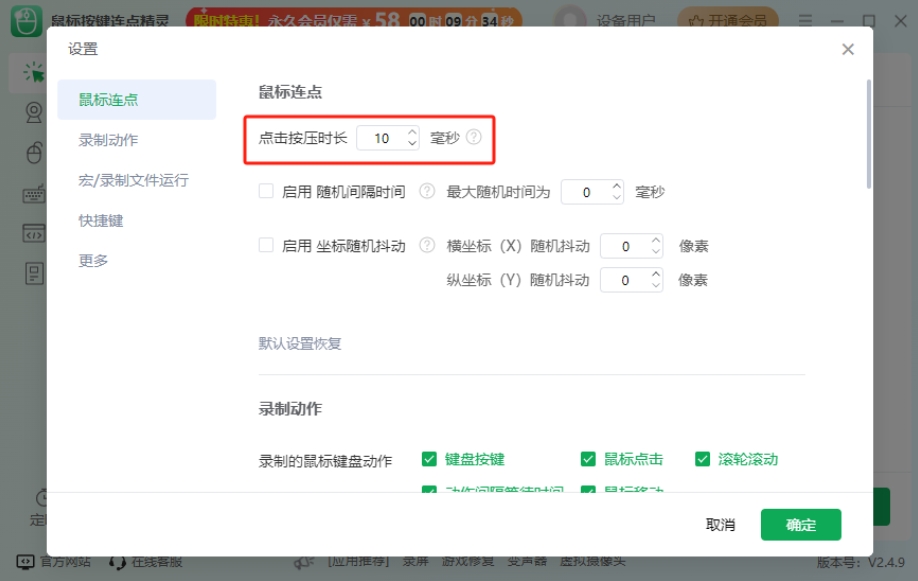Uncheck the 键盘按键 recording option

click(430, 459)
